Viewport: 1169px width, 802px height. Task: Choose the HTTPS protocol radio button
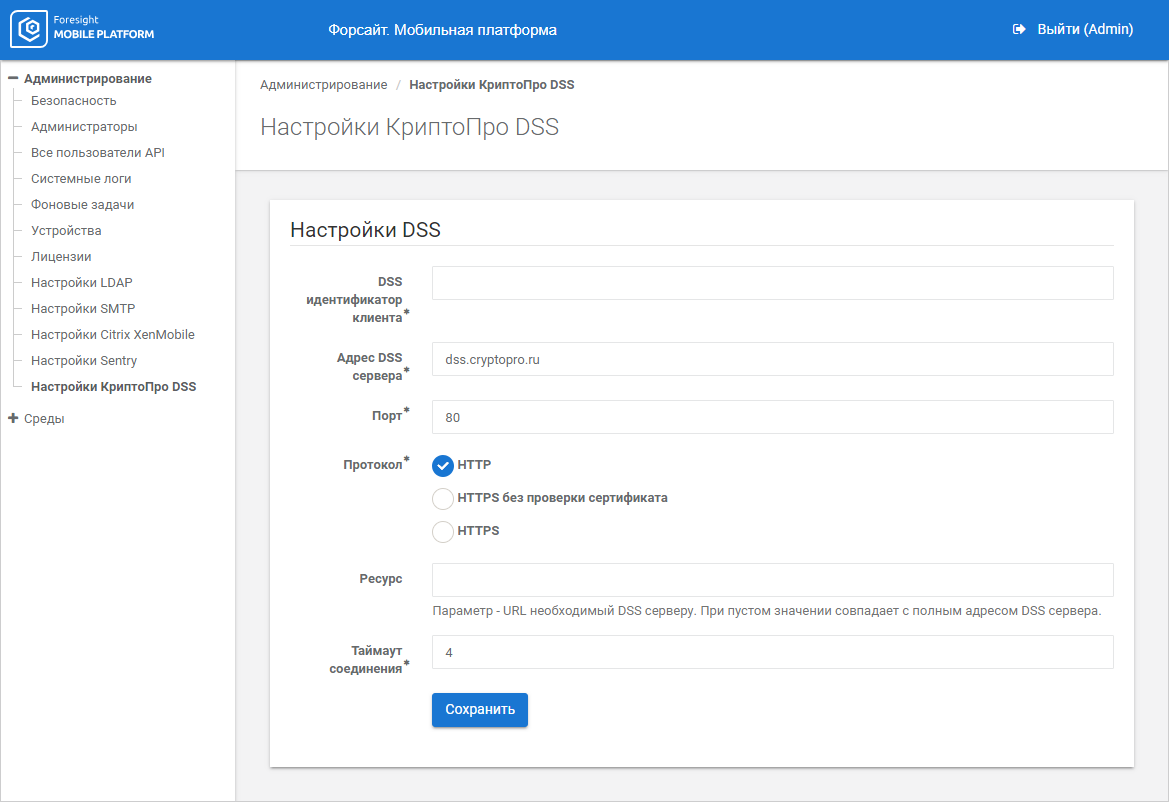(x=443, y=532)
